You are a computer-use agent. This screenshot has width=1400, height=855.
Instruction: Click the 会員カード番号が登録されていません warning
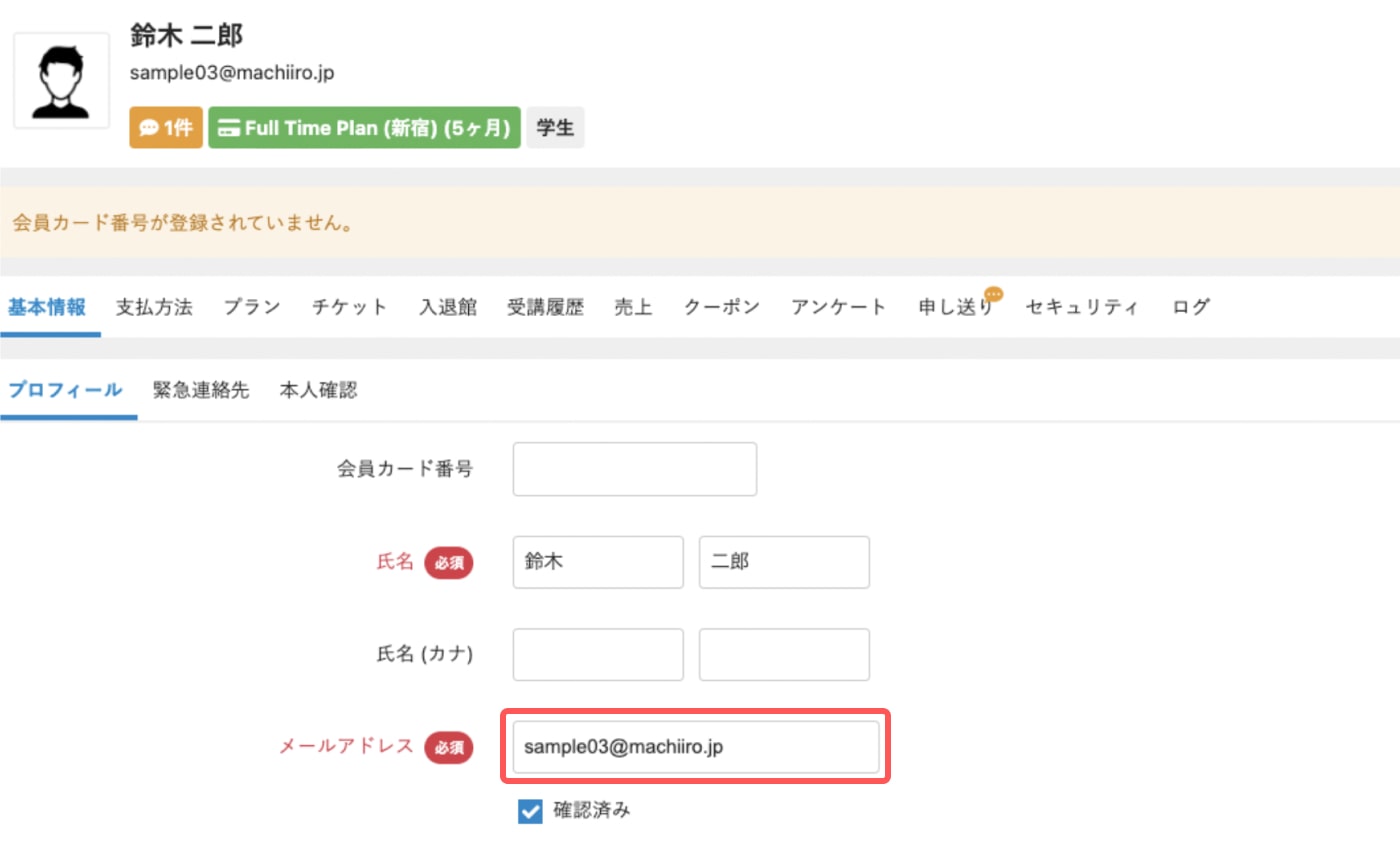[183, 223]
